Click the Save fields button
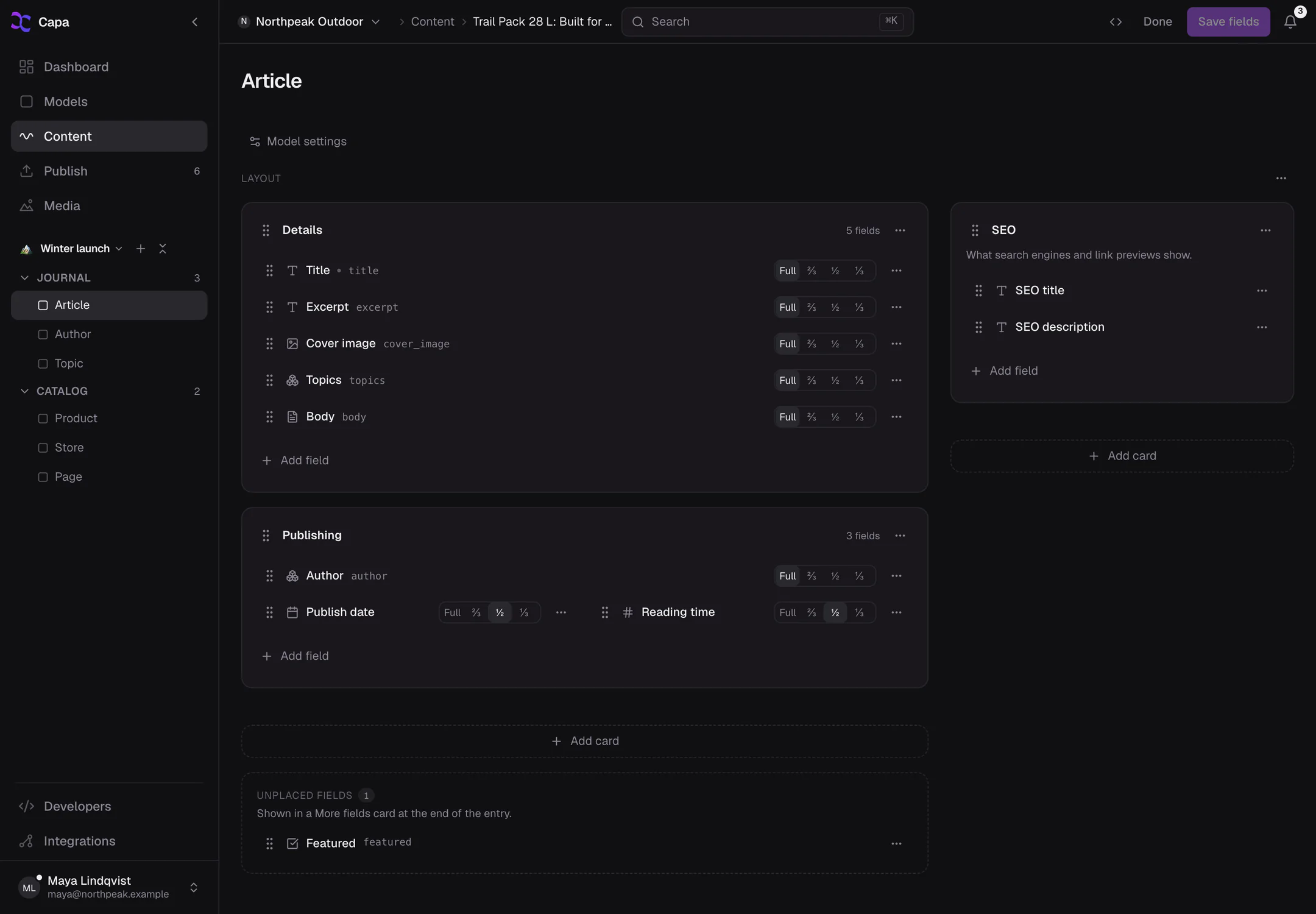This screenshot has width=1316, height=914. pyautogui.click(x=1228, y=22)
